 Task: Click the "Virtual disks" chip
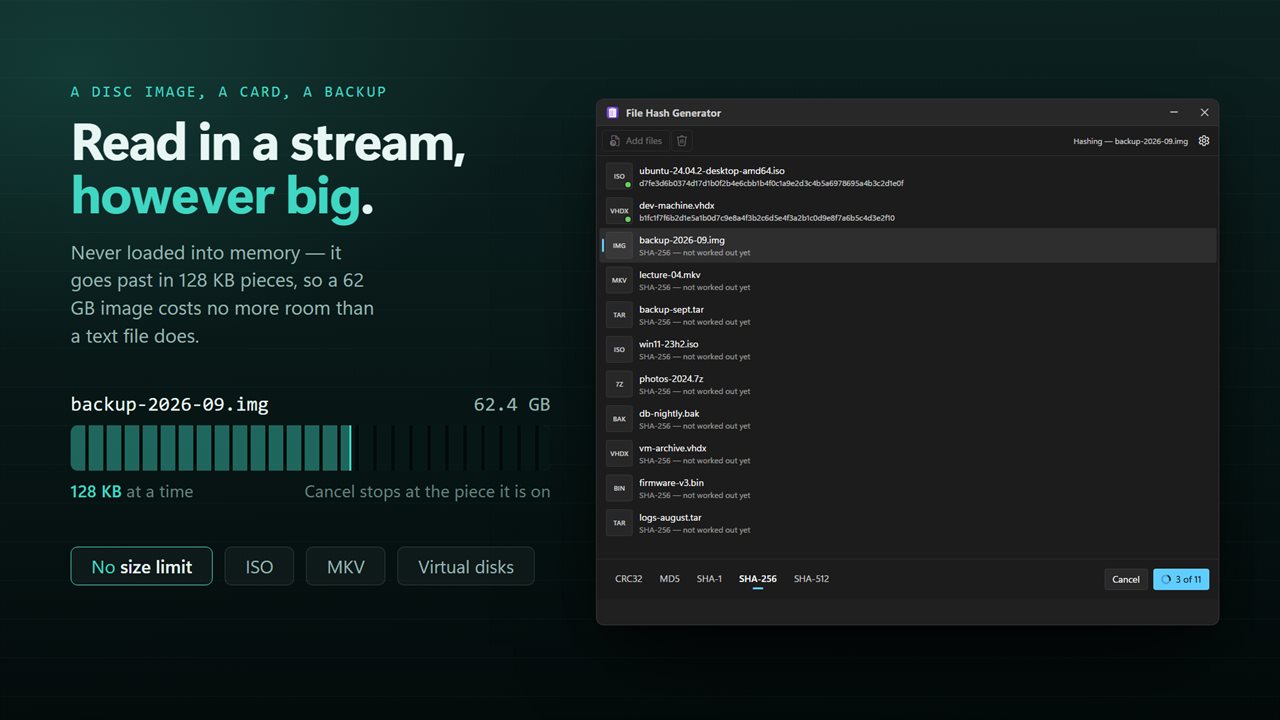click(466, 566)
